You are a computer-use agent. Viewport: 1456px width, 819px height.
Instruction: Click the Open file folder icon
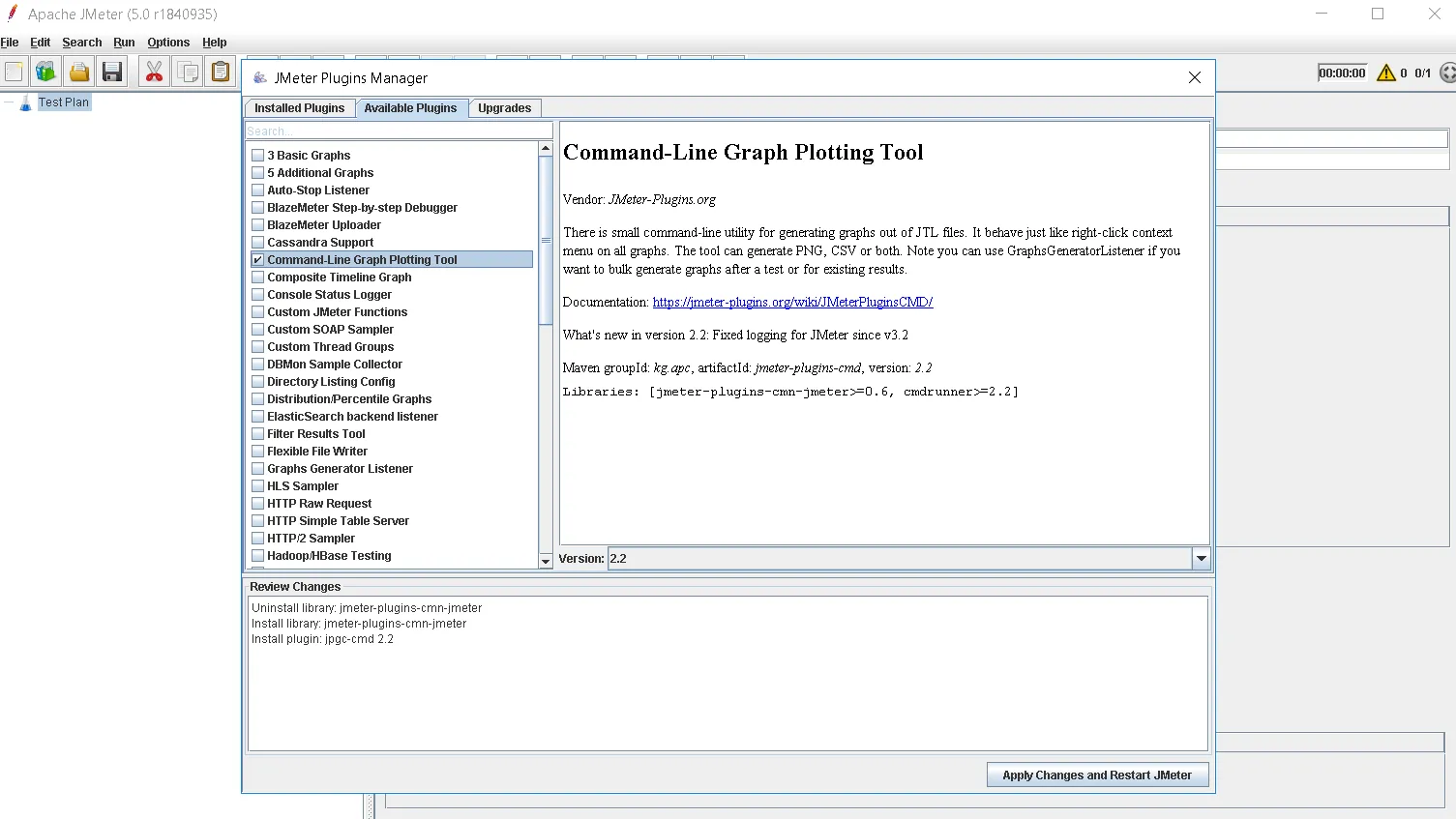(x=79, y=72)
